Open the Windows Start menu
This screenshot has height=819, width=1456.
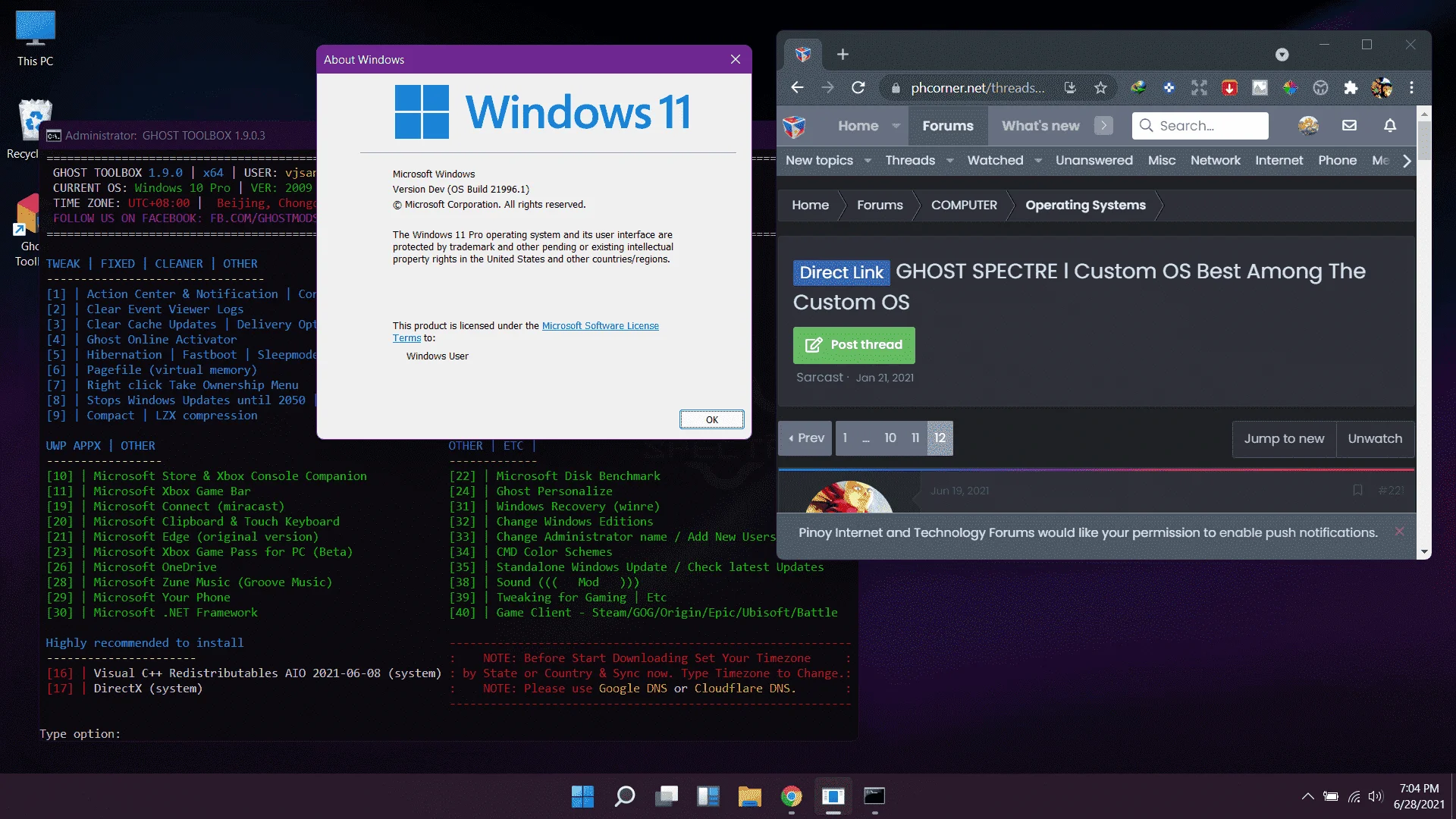[582, 796]
